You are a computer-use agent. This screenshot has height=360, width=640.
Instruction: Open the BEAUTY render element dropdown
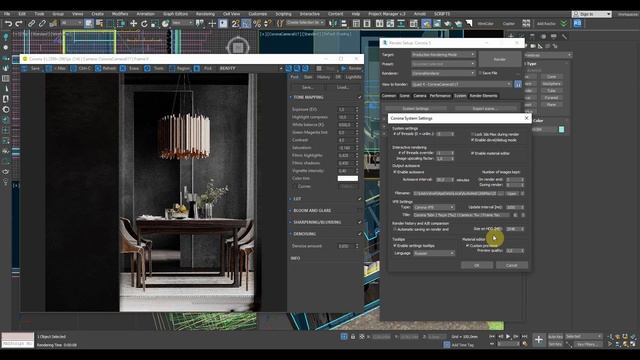pyautogui.click(x=251, y=68)
